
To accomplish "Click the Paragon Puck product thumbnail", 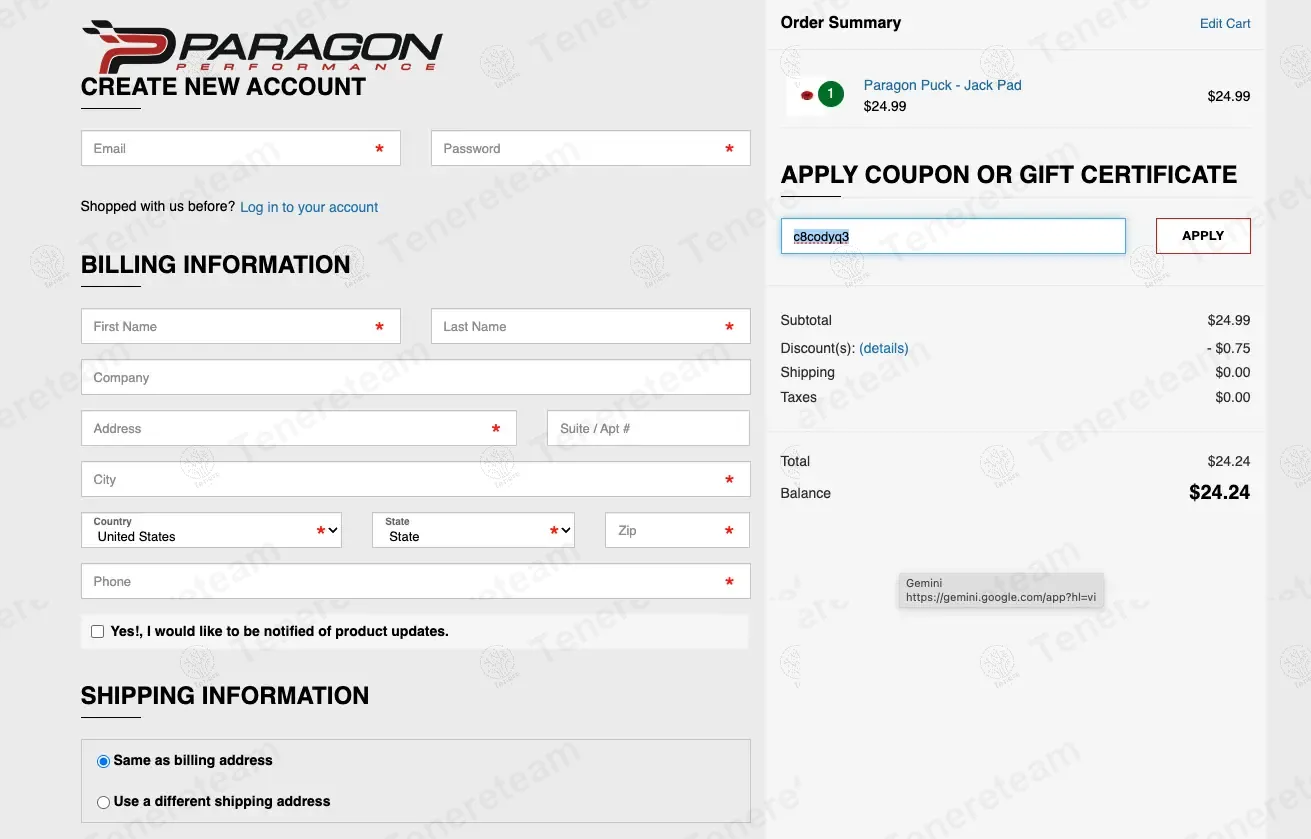I will [x=805, y=96].
